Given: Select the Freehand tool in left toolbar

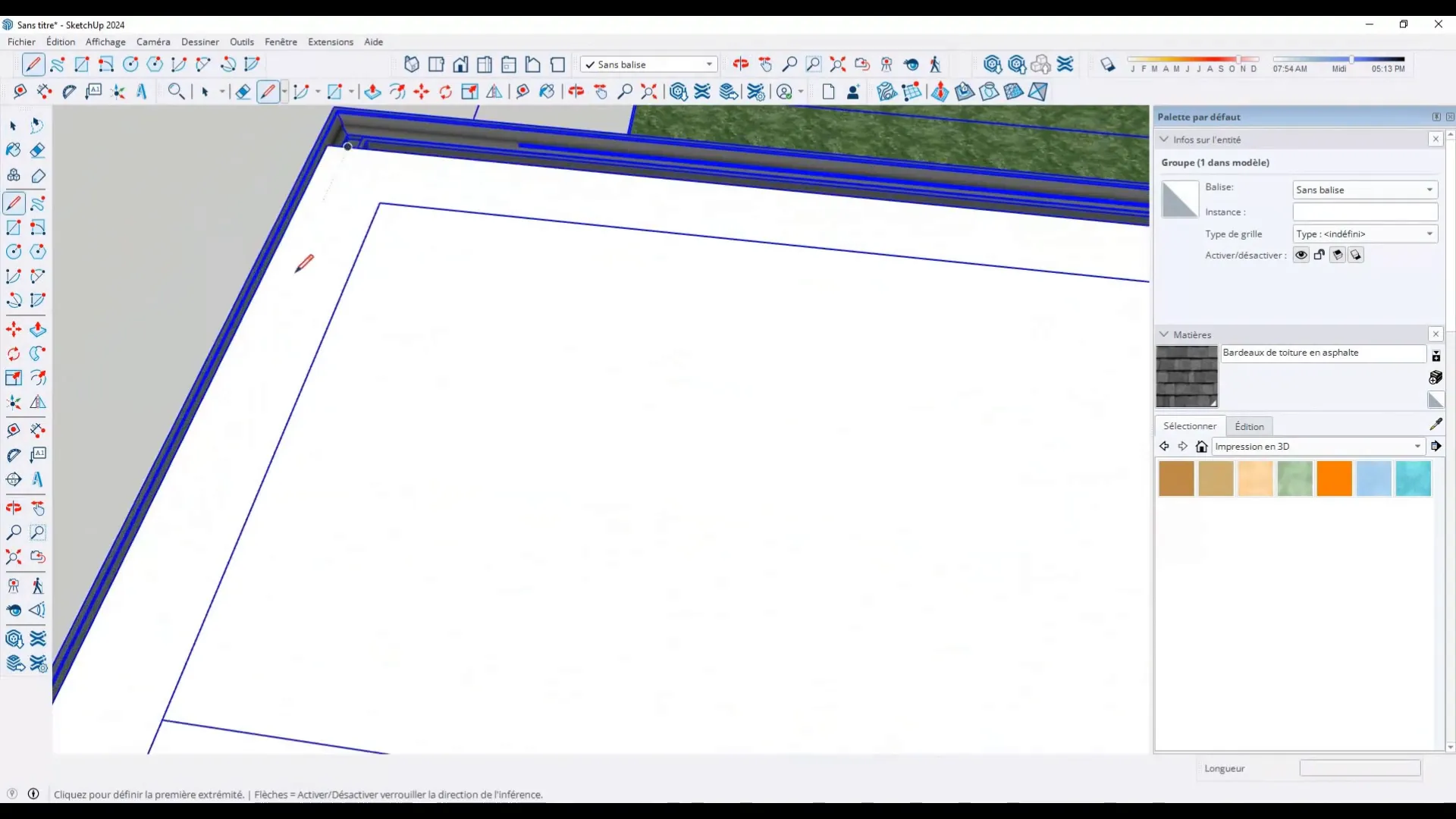Looking at the screenshot, I should click(38, 203).
